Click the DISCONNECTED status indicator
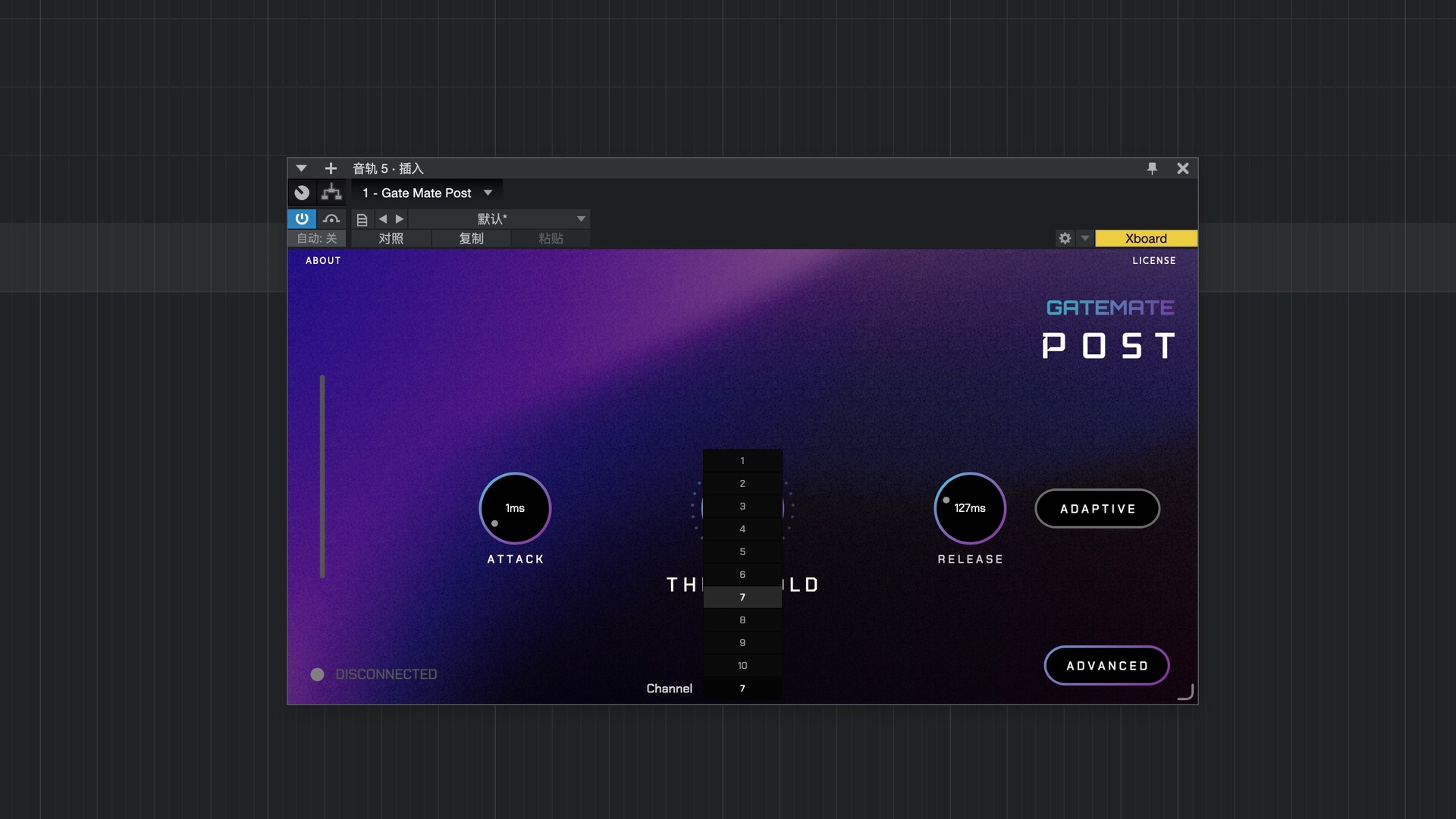The width and height of the screenshot is (1456, 819). [374, 674]
